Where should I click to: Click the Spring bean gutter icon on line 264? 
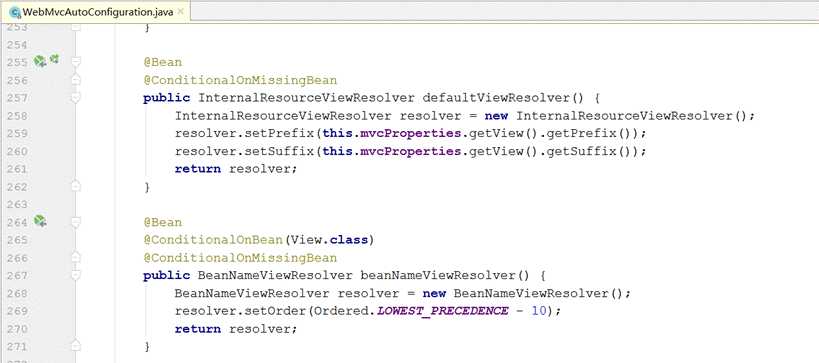40,221
